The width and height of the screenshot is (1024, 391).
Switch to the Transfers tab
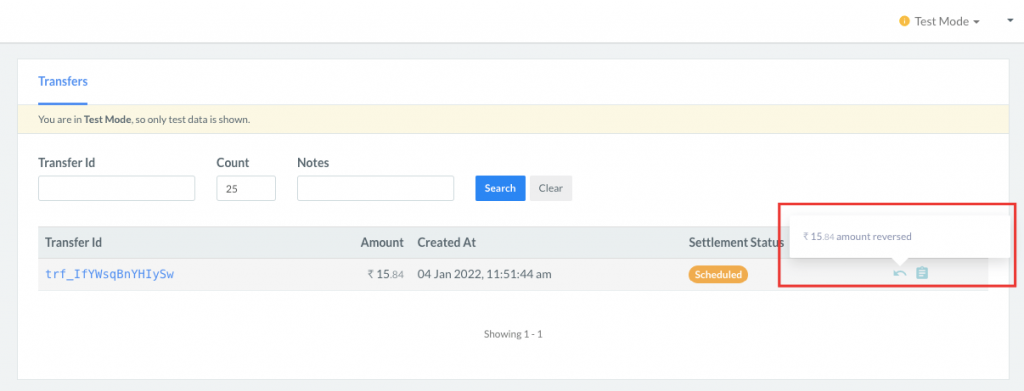click(x=63, y=82)
